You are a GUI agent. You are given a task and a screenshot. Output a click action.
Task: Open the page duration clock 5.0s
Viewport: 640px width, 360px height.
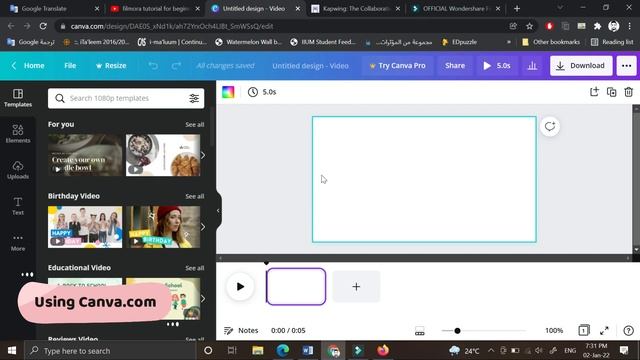click(x=262, y=92)
